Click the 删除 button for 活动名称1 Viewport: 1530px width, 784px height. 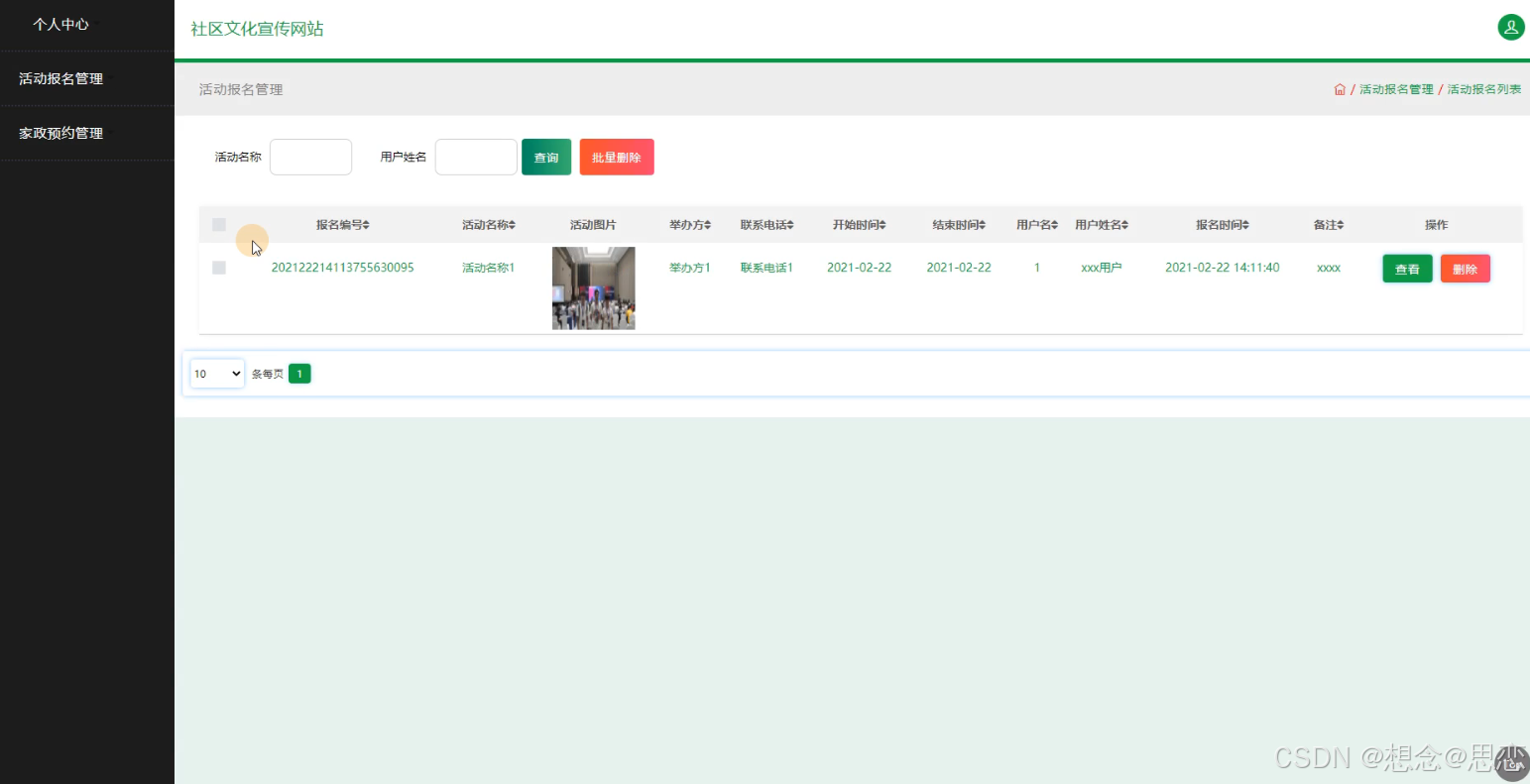tap(1465, 269)
